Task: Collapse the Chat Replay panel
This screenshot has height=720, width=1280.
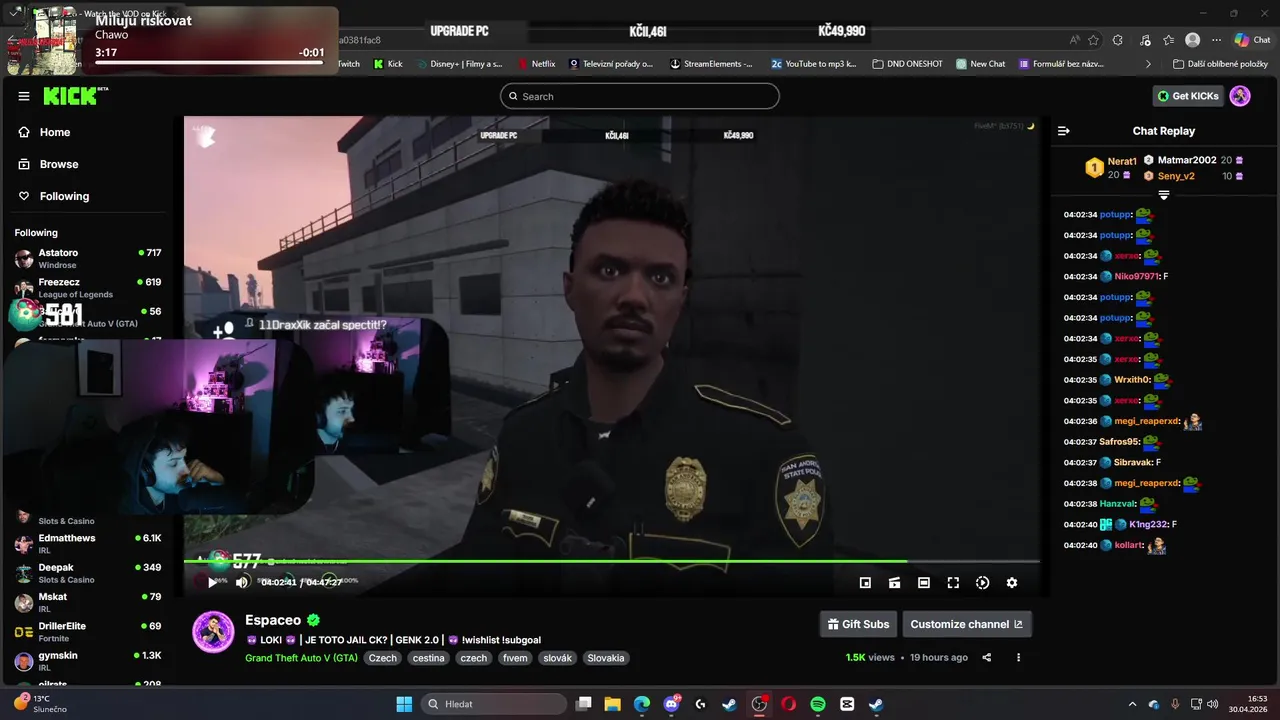Action: click(1064, 131)
